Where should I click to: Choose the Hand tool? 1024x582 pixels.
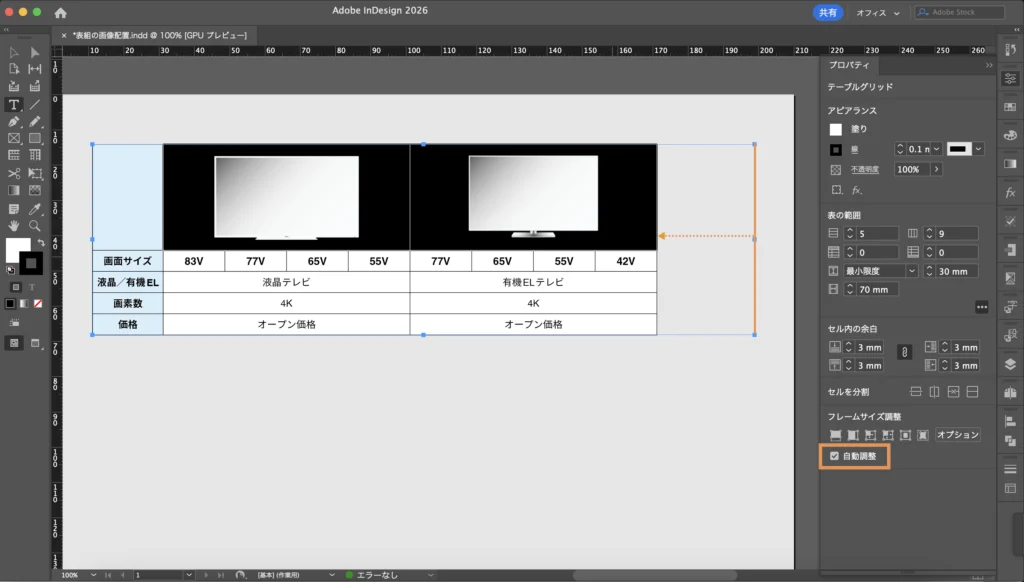click(14, 226)
